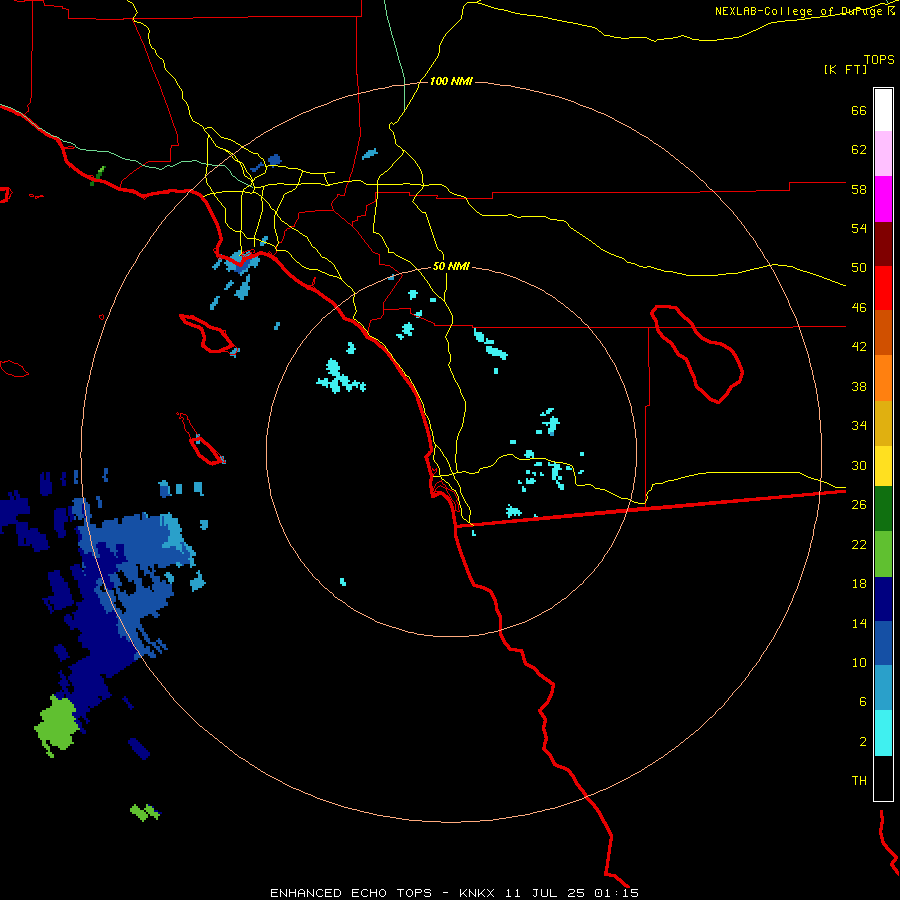900x900 pixels.
Task: Click the '01:15' time in caption
Action: click(616, 893)
